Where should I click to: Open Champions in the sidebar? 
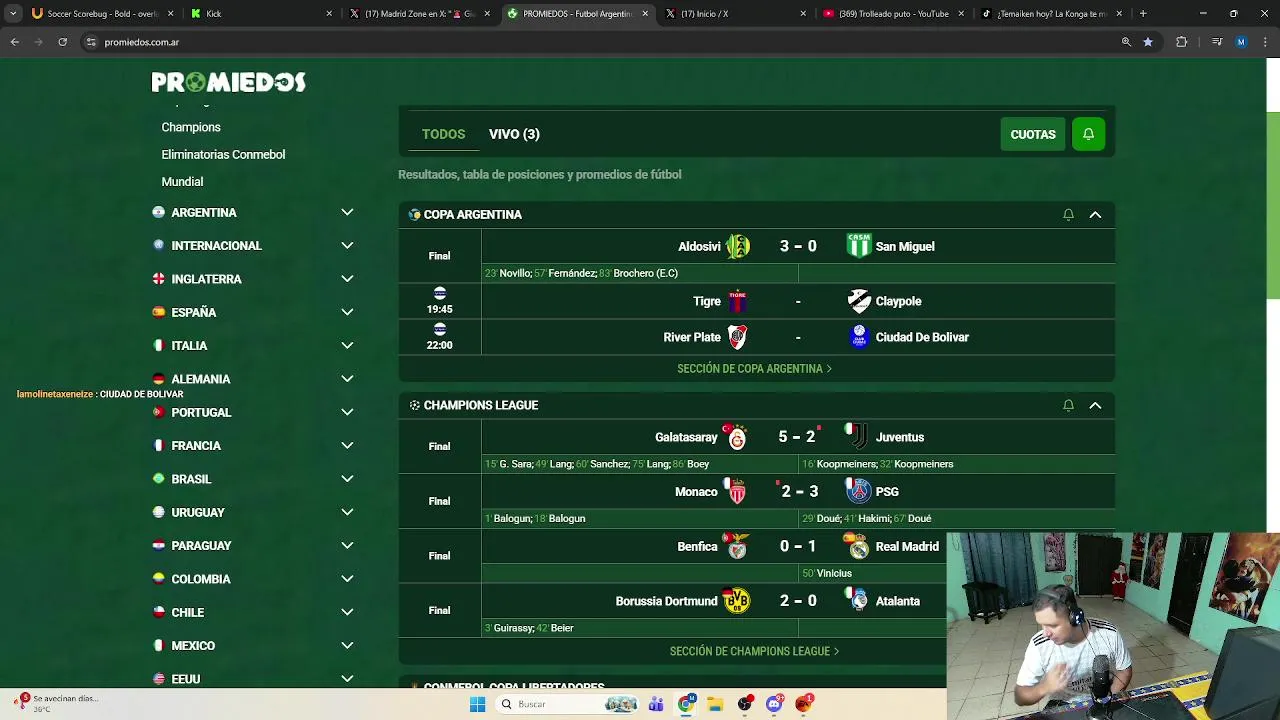point(191,127)
